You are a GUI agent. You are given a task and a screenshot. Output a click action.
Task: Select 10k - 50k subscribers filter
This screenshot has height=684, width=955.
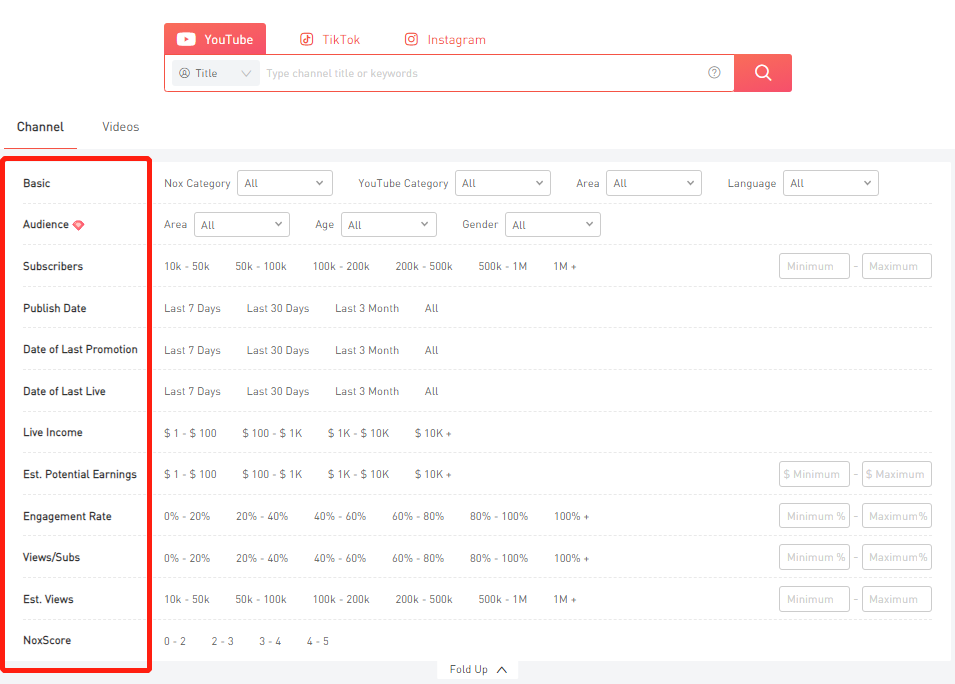coord(187,267)
